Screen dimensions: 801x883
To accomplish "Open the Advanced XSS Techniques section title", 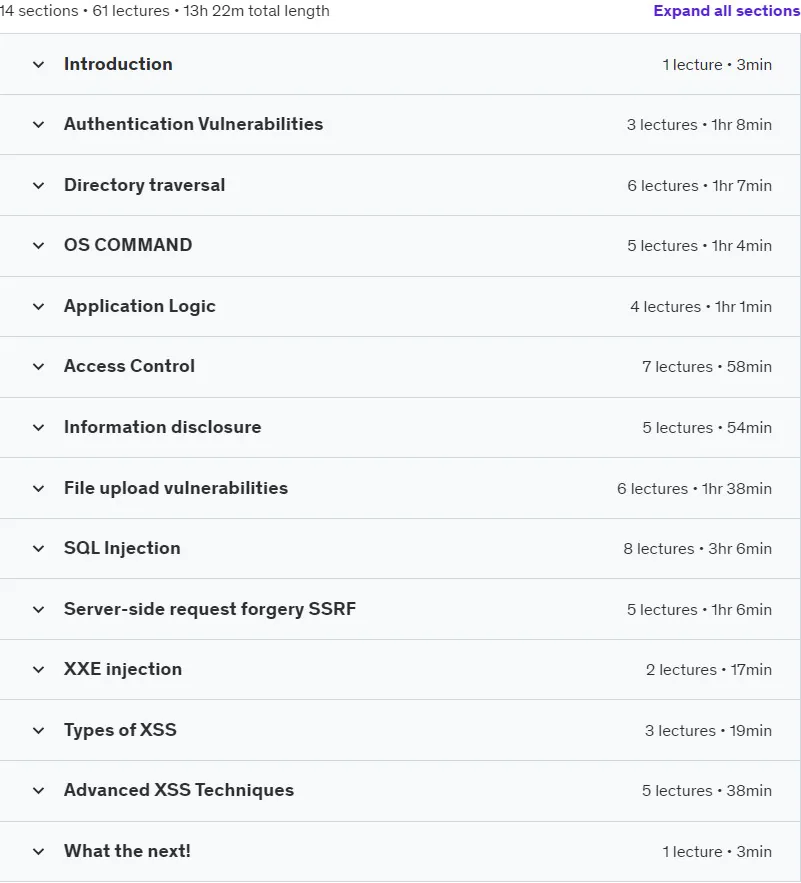I will (x=179, y=790).
